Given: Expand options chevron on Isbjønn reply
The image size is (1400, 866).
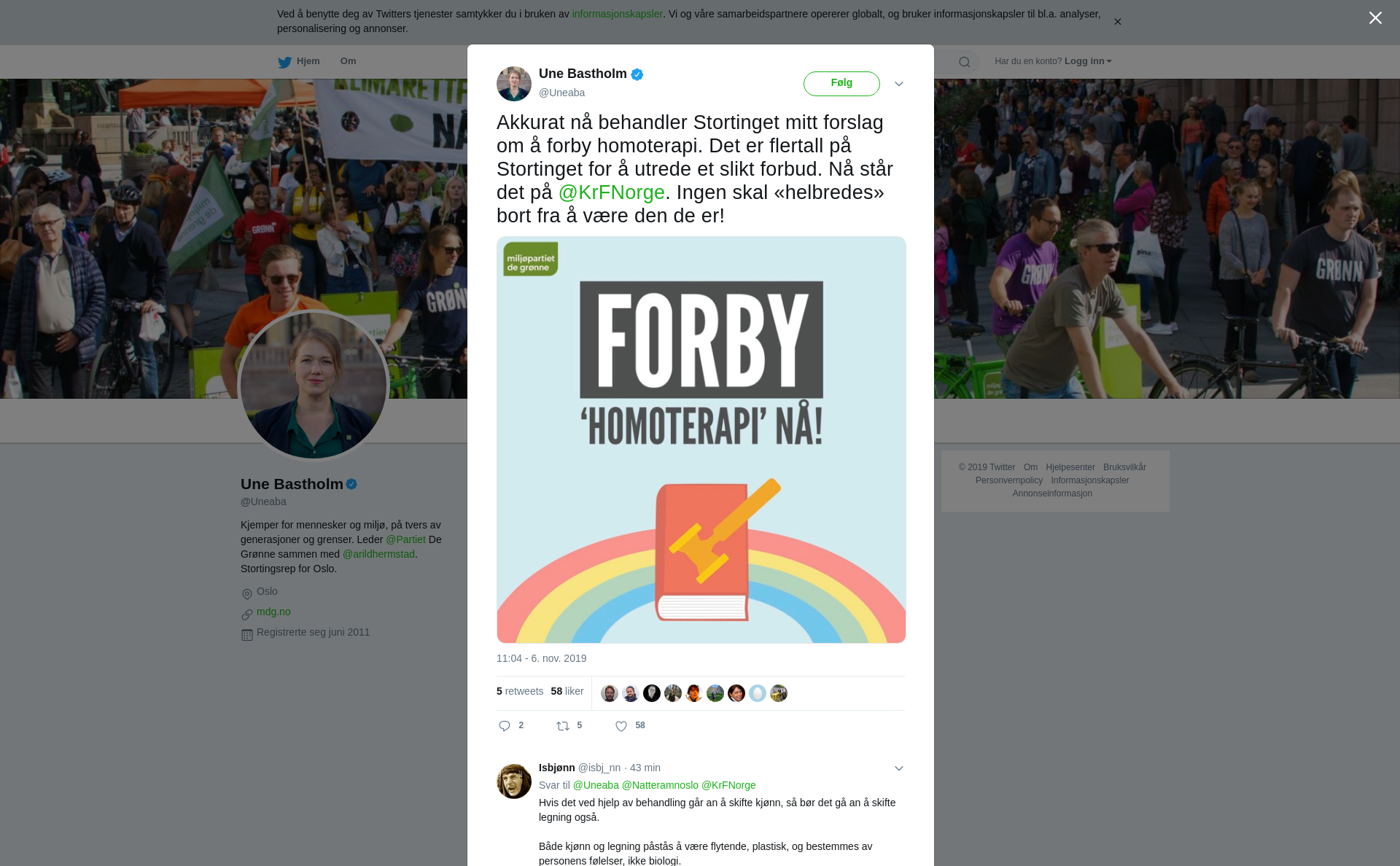Looking at the screenshot, I should [x=899, y=768].
